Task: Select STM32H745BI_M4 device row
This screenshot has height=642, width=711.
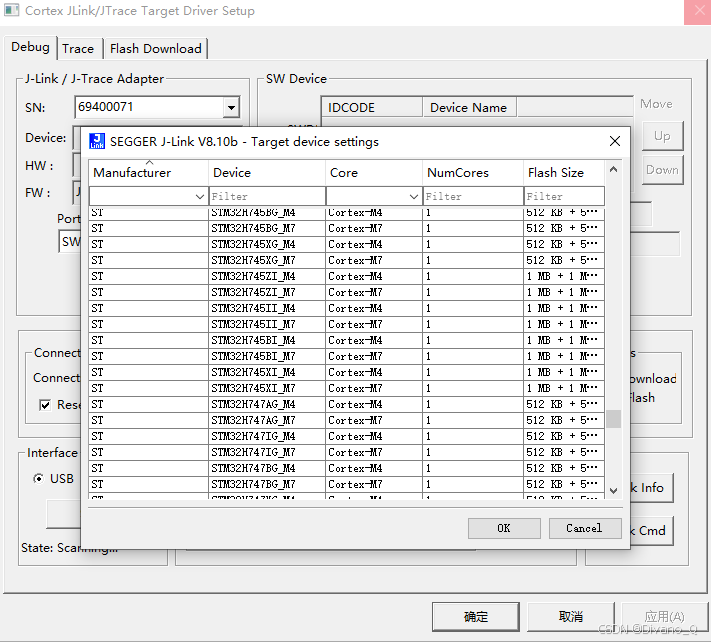Action: [346, 340]
